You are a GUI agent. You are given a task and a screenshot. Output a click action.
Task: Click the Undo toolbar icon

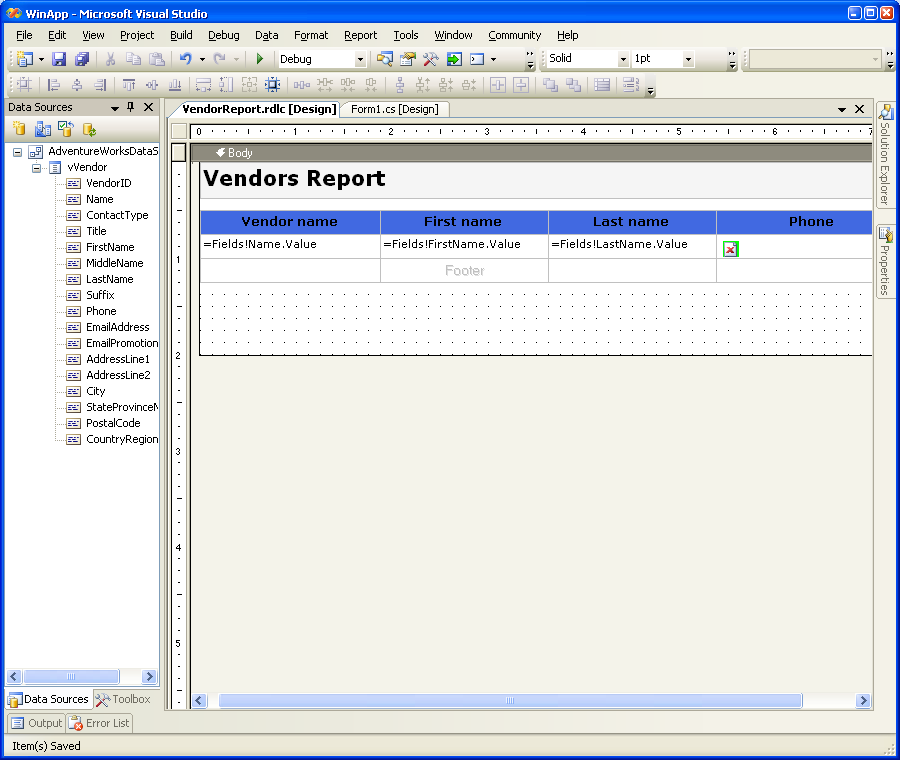point(185,59)
